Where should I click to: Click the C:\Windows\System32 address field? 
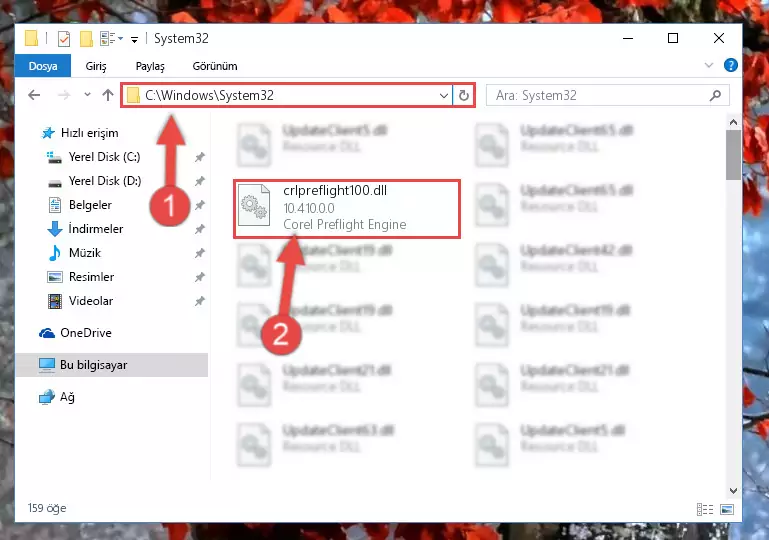287,95
